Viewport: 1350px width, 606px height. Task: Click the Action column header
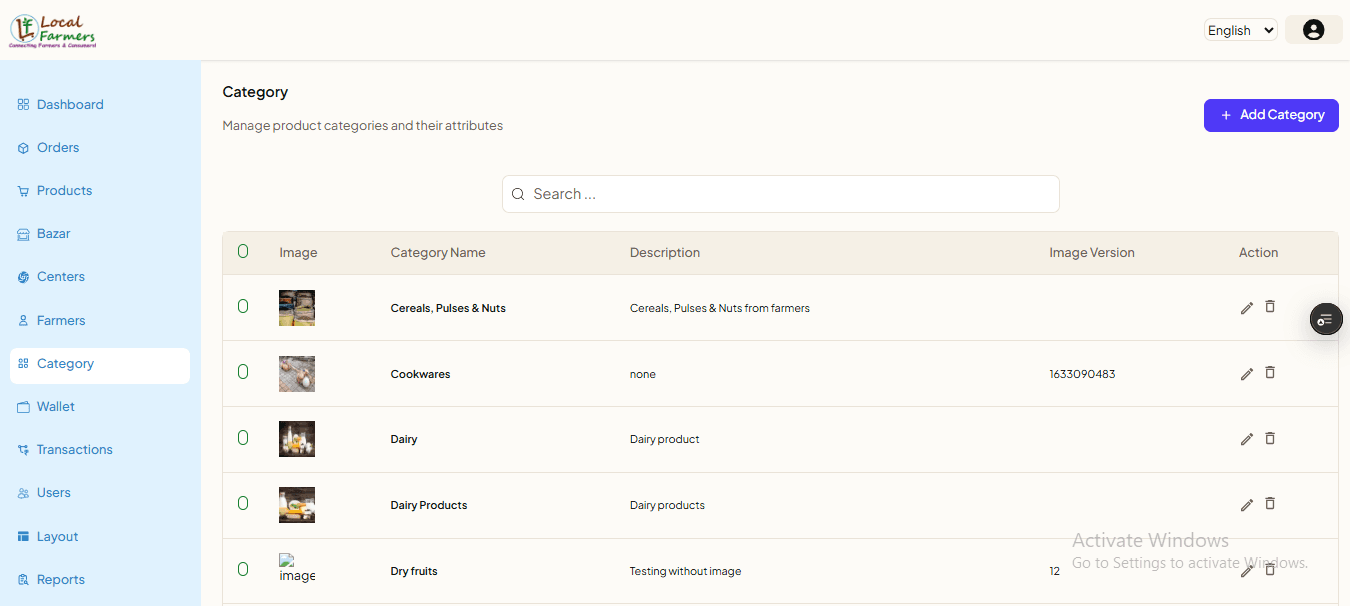(x=1258, y=252)
